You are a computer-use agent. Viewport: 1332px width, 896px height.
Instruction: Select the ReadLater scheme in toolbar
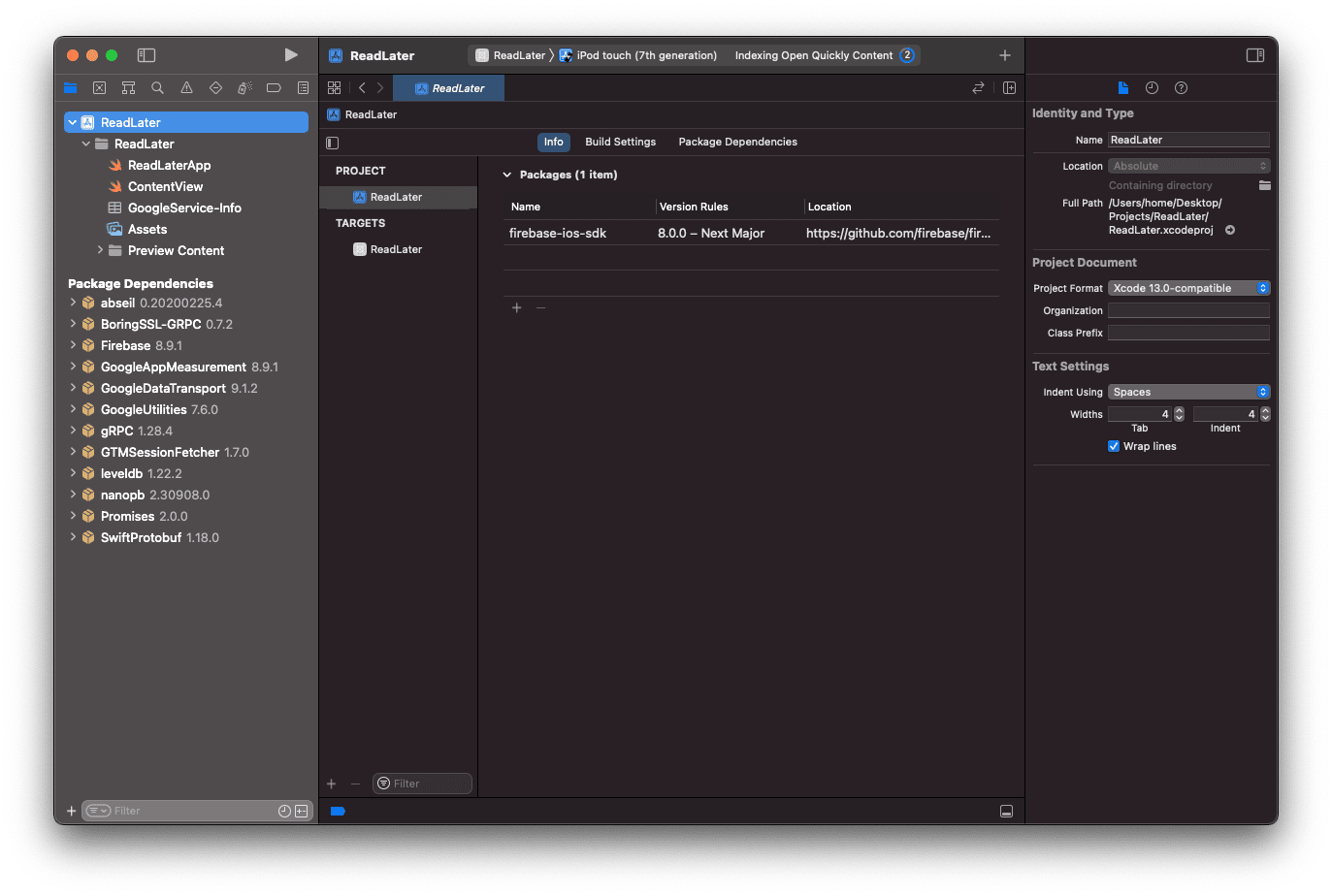pyautogui.click(x=510, y=55)
